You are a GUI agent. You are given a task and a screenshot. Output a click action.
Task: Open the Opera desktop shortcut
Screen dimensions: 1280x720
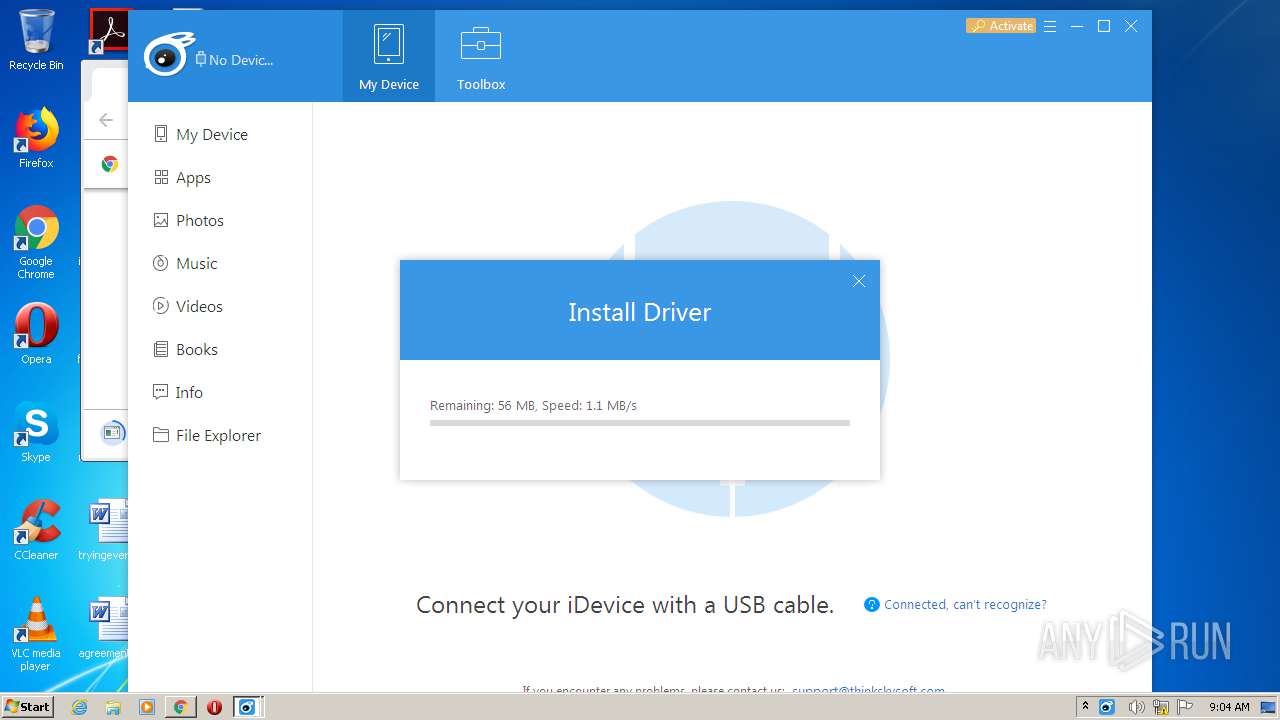pyautogui.click(x=36, y=335)
